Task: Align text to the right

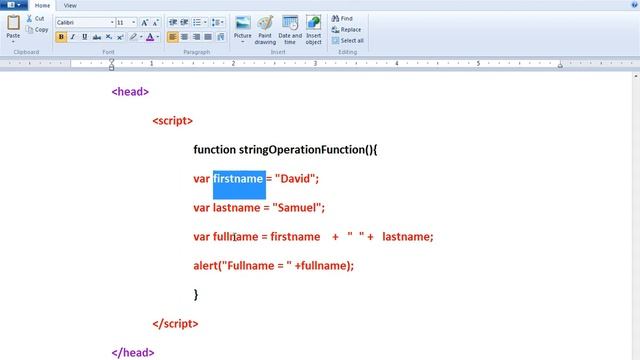Action: 196,37
